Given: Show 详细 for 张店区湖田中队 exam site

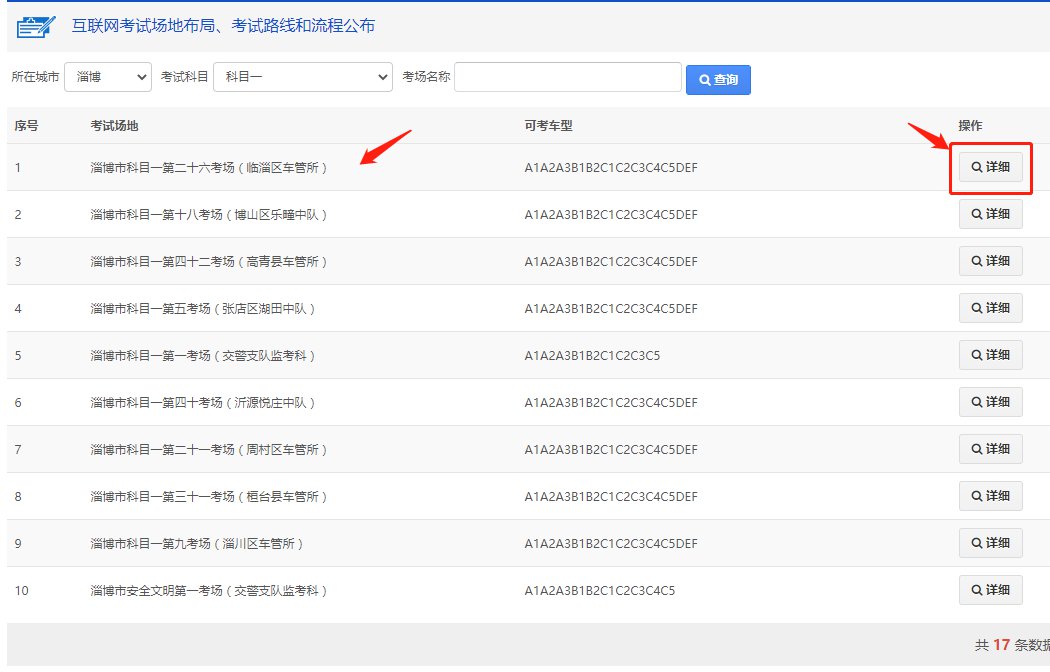Looking at the screenshot, I should click(x=990, y=308).
